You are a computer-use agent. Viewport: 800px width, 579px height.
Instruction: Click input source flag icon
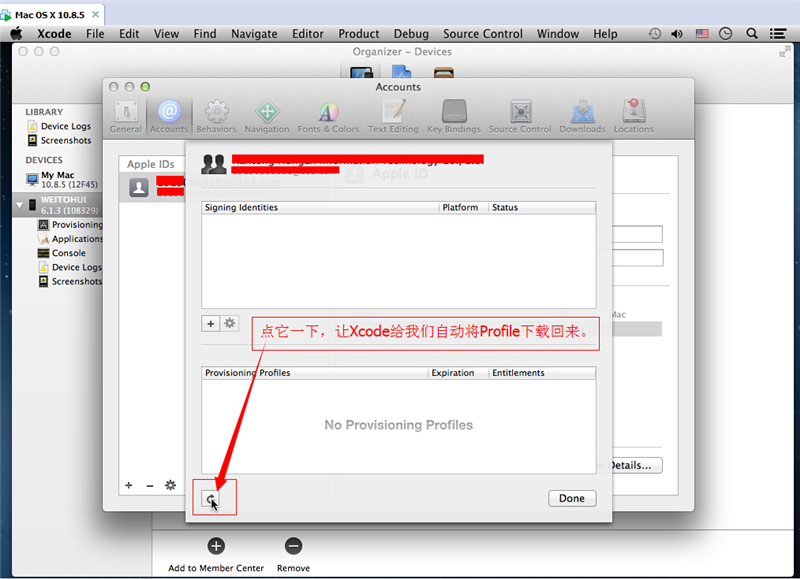[702, 34]
